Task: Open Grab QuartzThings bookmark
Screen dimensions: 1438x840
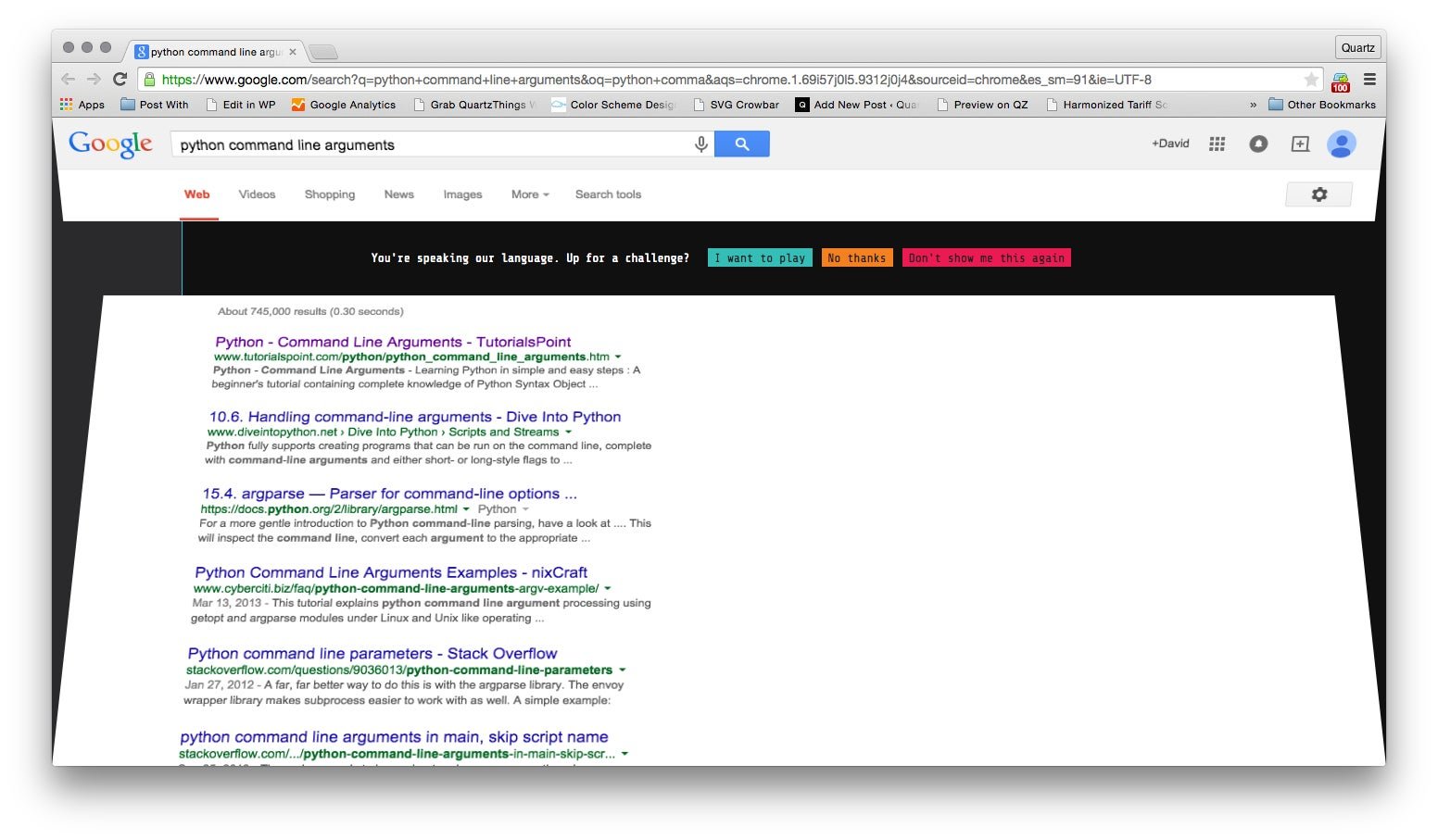Action: tap(474, 105)
